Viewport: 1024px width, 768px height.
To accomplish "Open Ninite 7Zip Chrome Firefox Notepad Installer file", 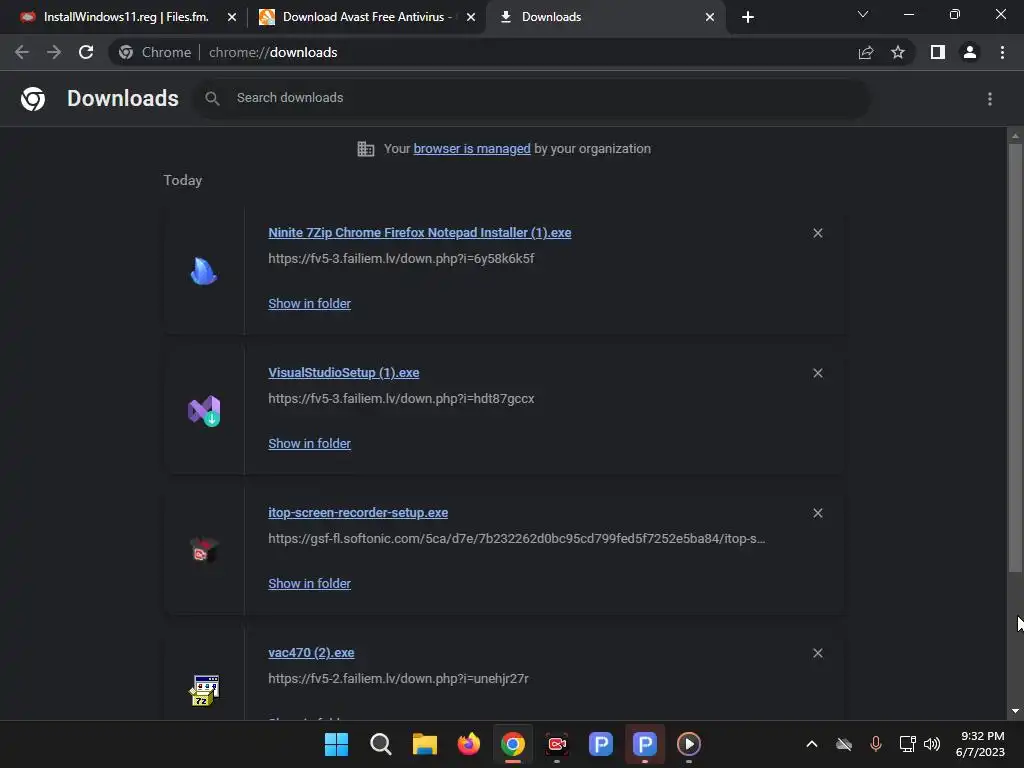I will (x=419, y=233).
